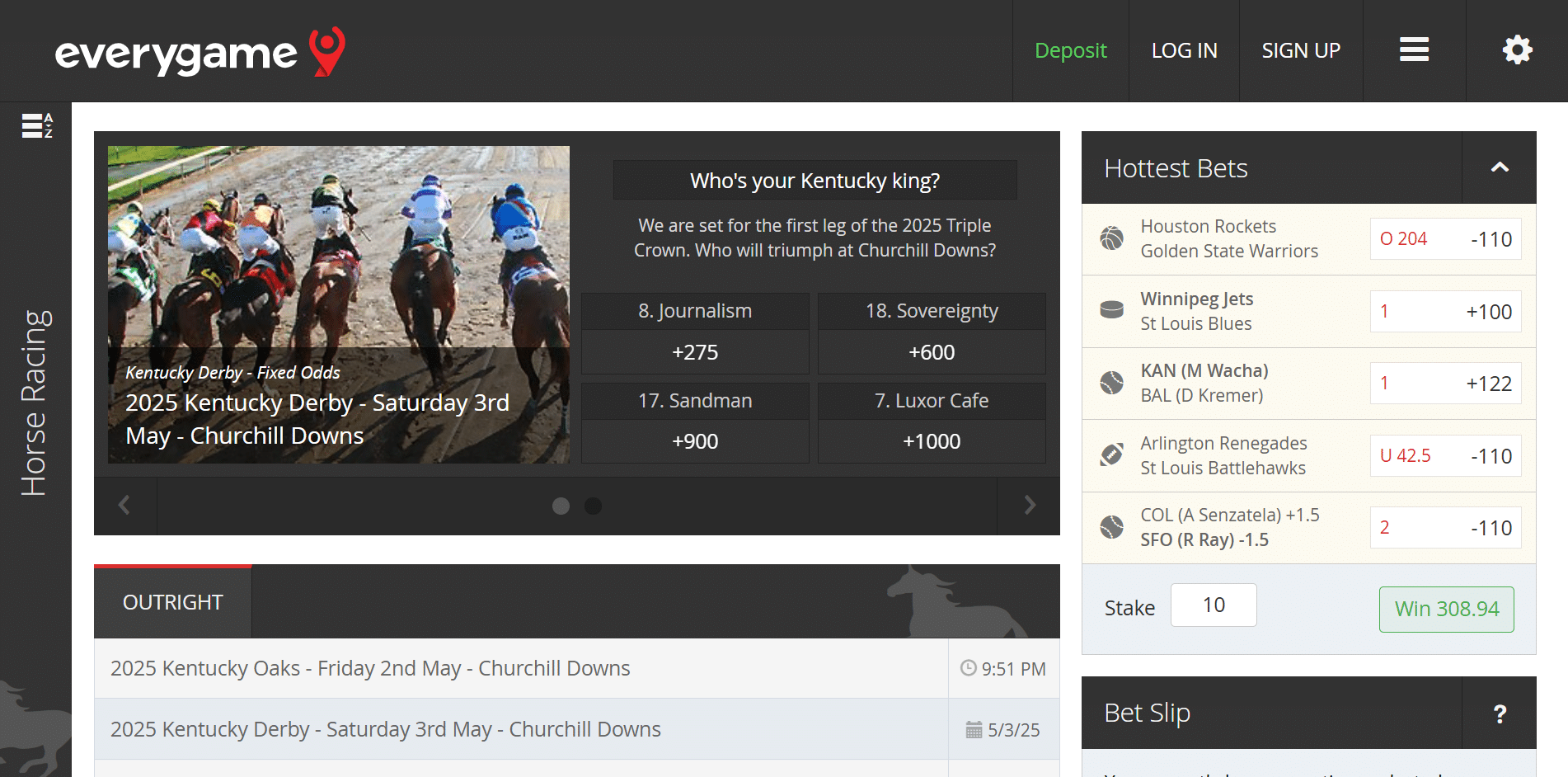Click the hockey puck icon beside Winnipeg Jets

(x=1111, y=310)
